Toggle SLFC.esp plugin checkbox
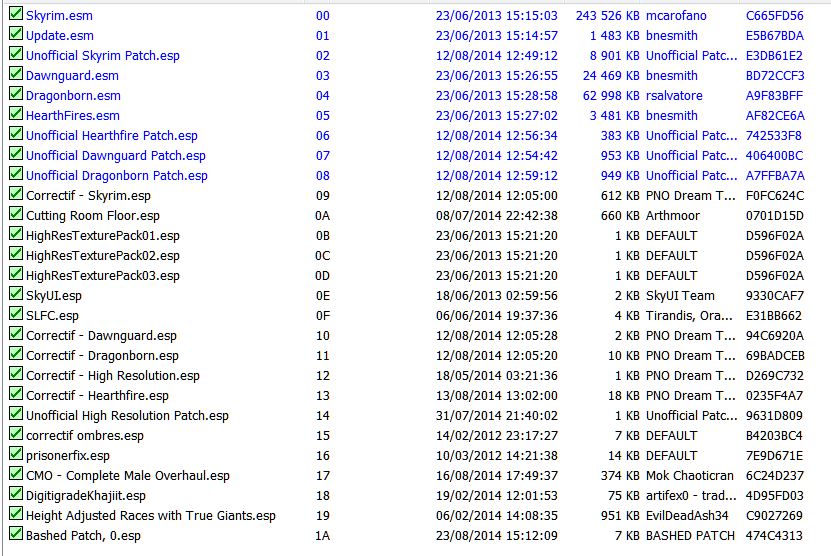The height and width of the screenshot is (556, 831). (16, 314)
